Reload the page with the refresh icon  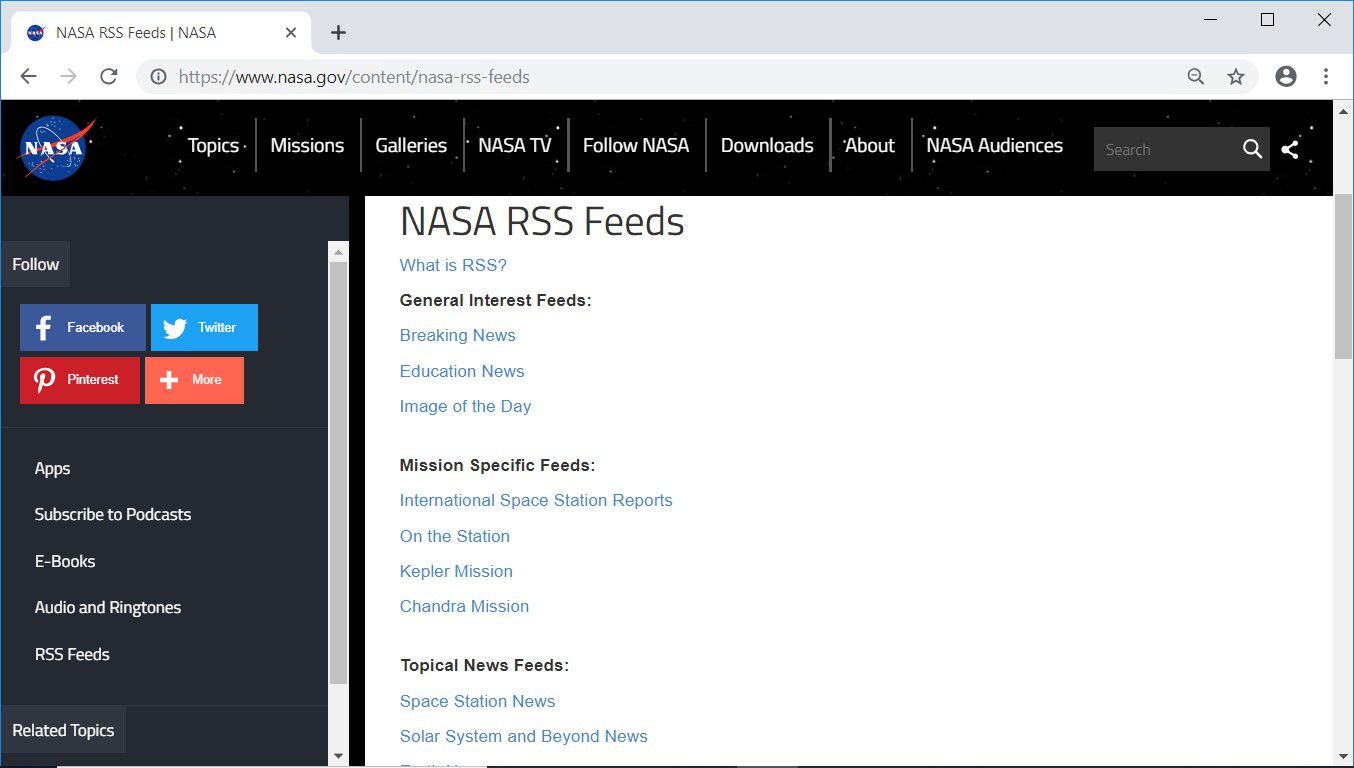(x=109, y=77)
